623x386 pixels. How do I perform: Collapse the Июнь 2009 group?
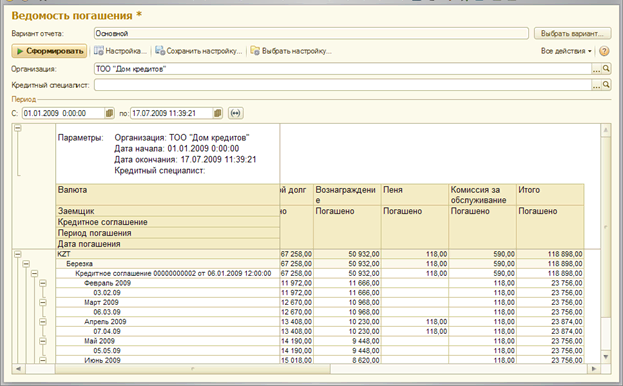pos(43,360)
